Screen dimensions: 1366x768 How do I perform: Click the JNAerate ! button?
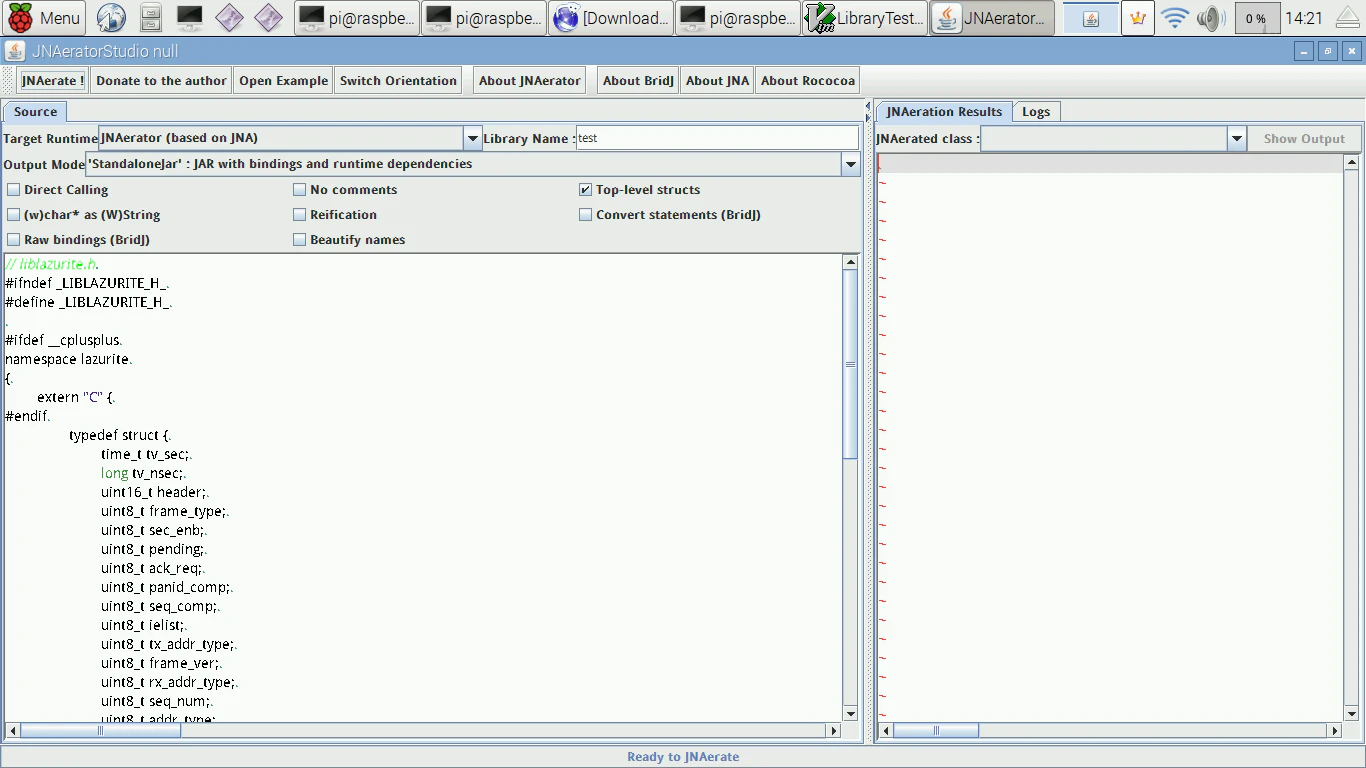(53, 81)
